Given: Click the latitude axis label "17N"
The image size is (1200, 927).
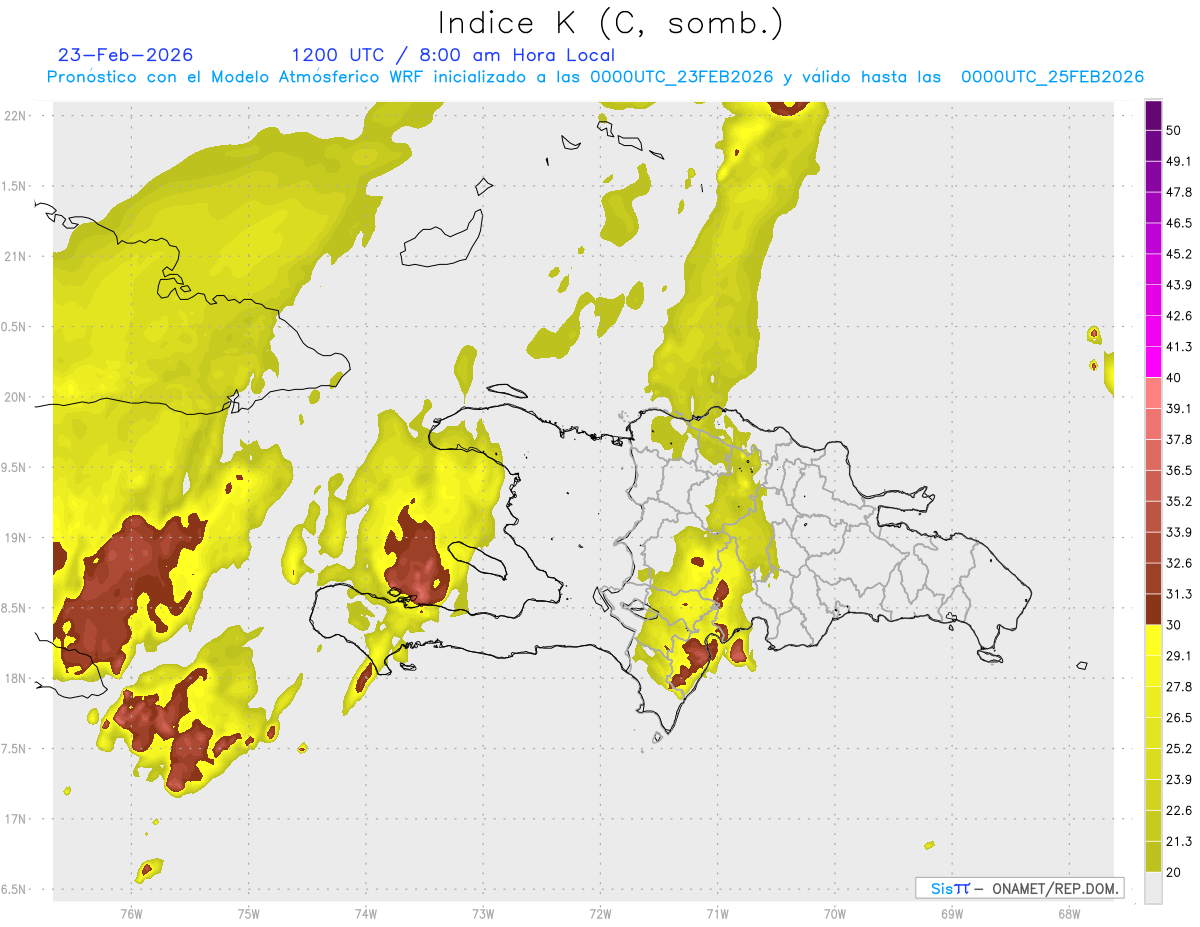Looking at the screenshot, I should point(14,820).
